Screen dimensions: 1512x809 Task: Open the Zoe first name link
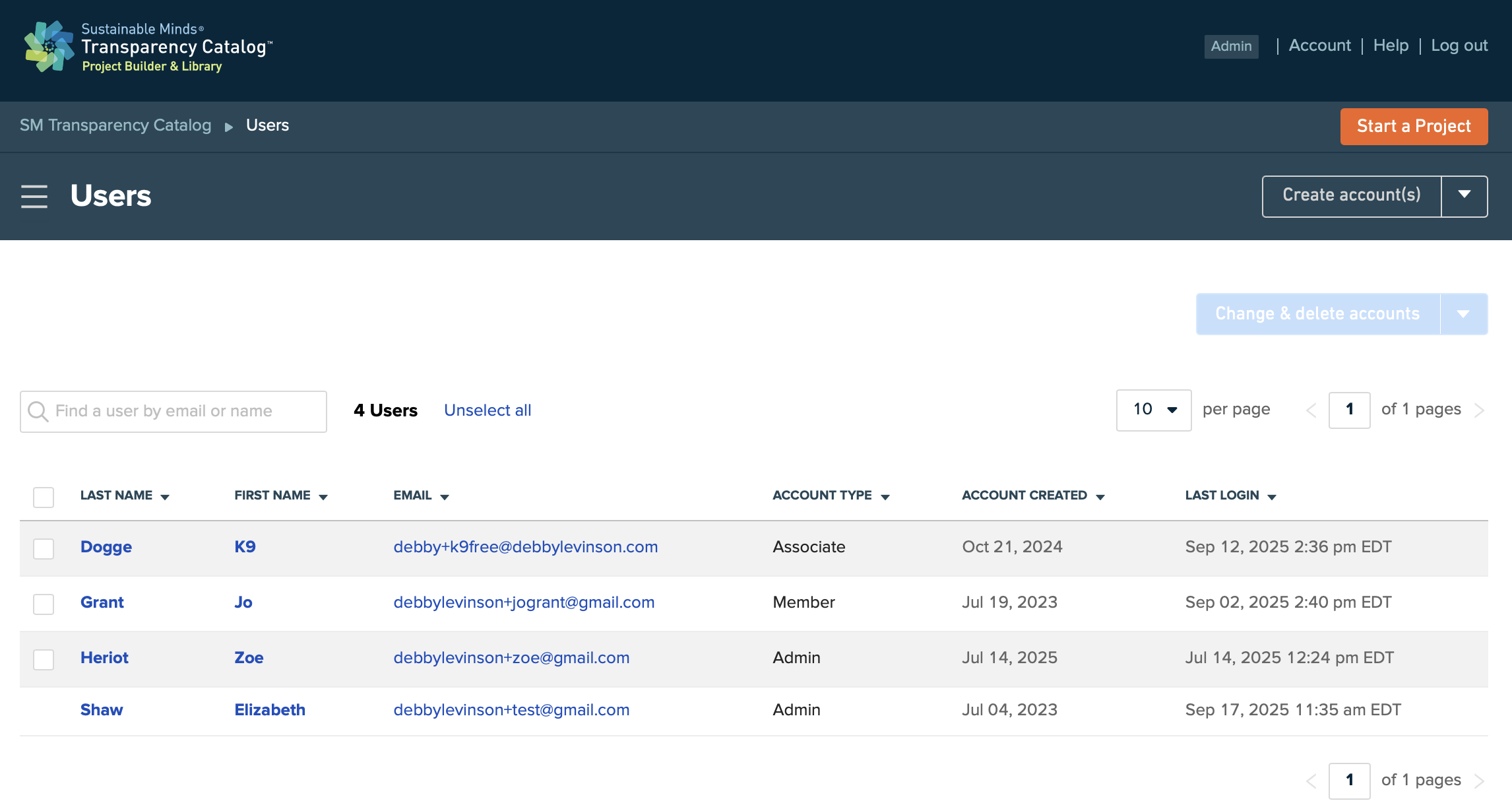[249, 658]
